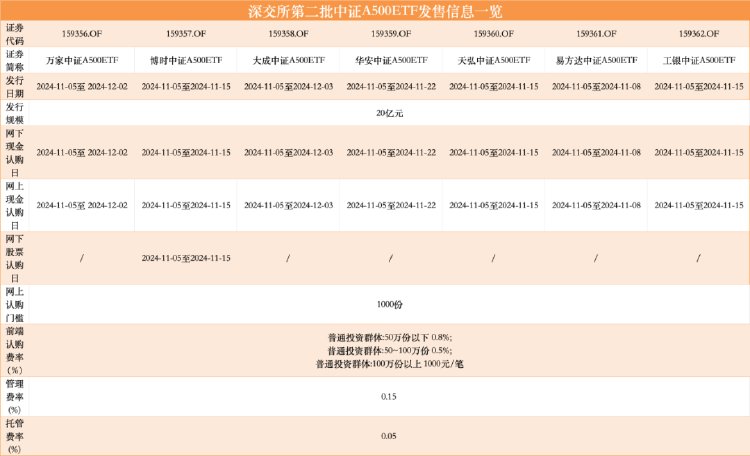Click the 网上认购门槛 row header

tap(14, 304)
